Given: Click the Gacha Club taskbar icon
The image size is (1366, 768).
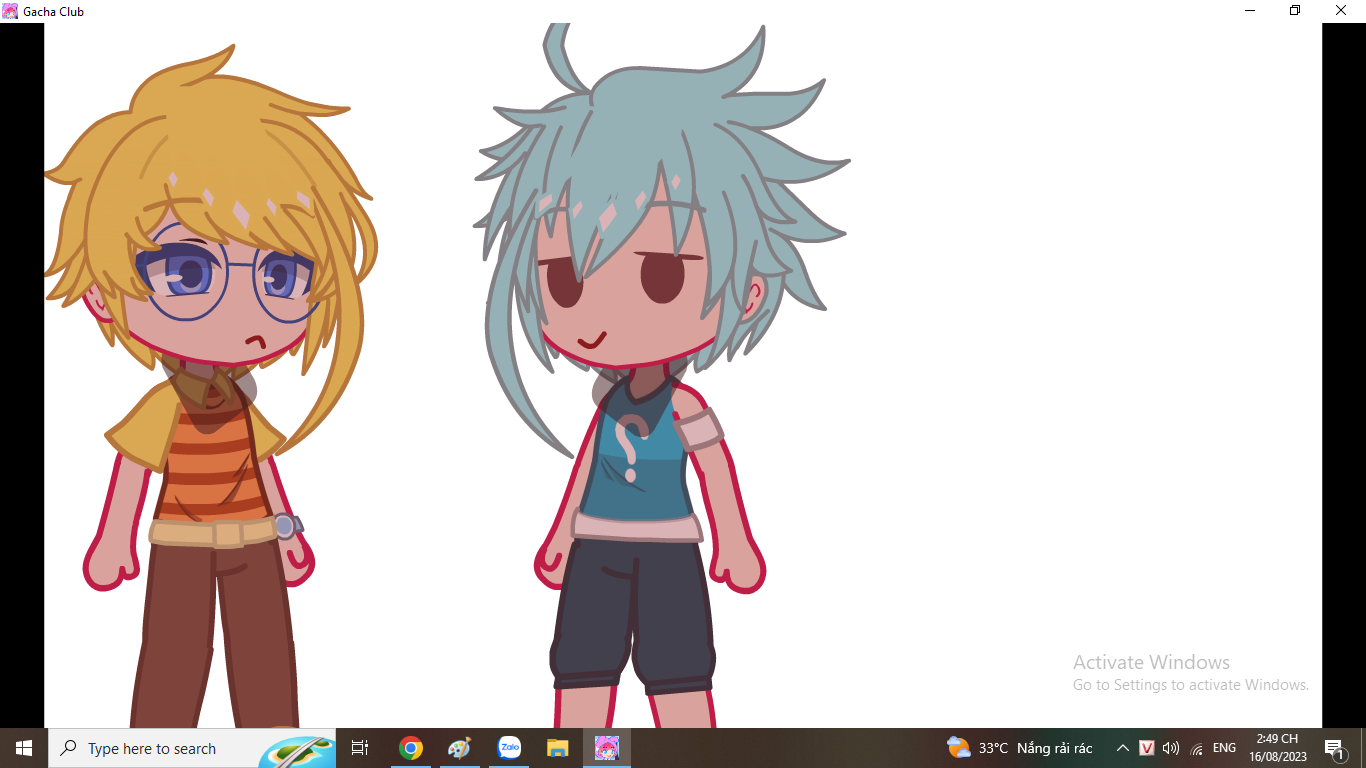Looking at the screenshot, I should click(x=607, y=748).
